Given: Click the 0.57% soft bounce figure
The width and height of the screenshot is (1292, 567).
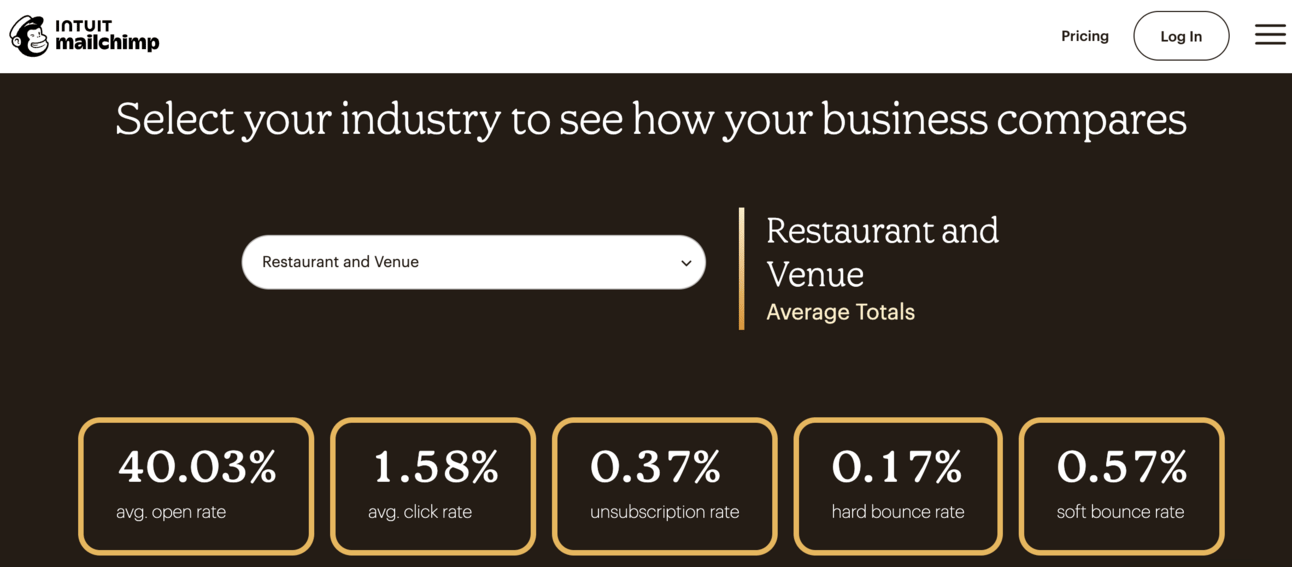Looking at the screenshot, I should [1122, 467].
